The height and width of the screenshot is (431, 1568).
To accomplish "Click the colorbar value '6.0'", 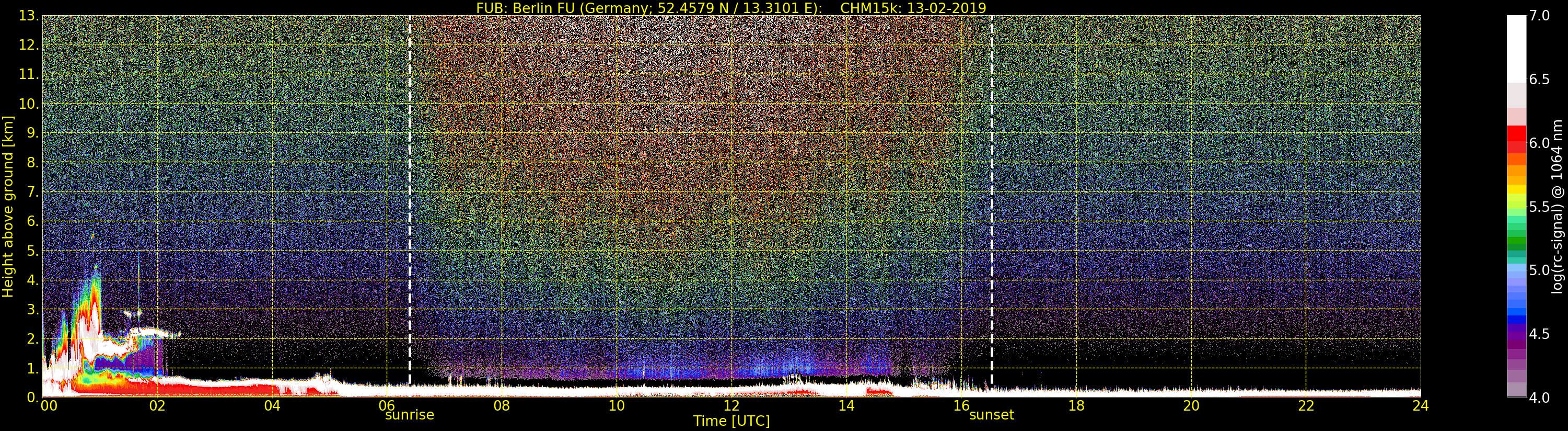I will [x=1539, y=143].
